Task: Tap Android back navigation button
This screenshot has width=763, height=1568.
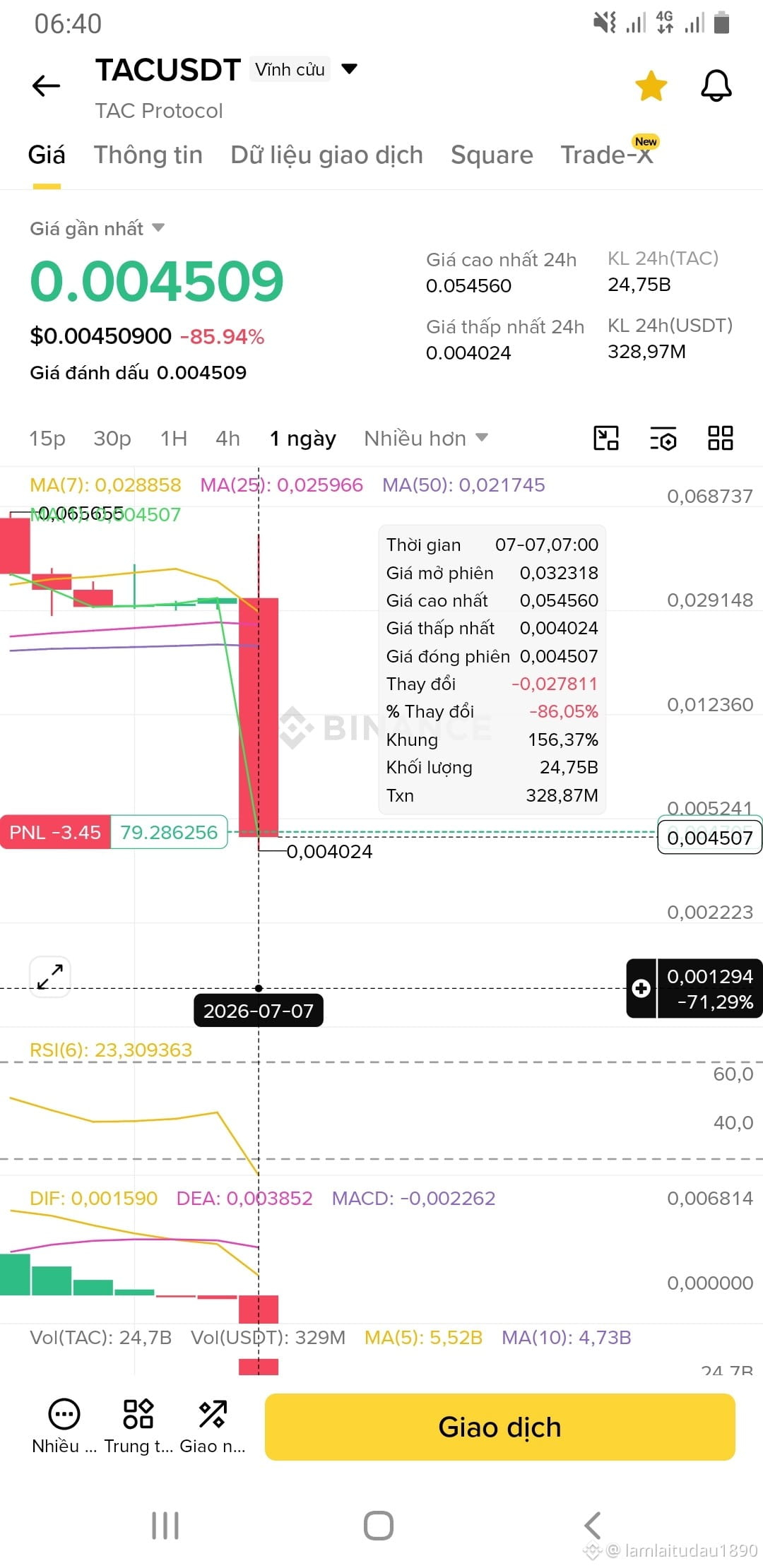Action: 593,1526
